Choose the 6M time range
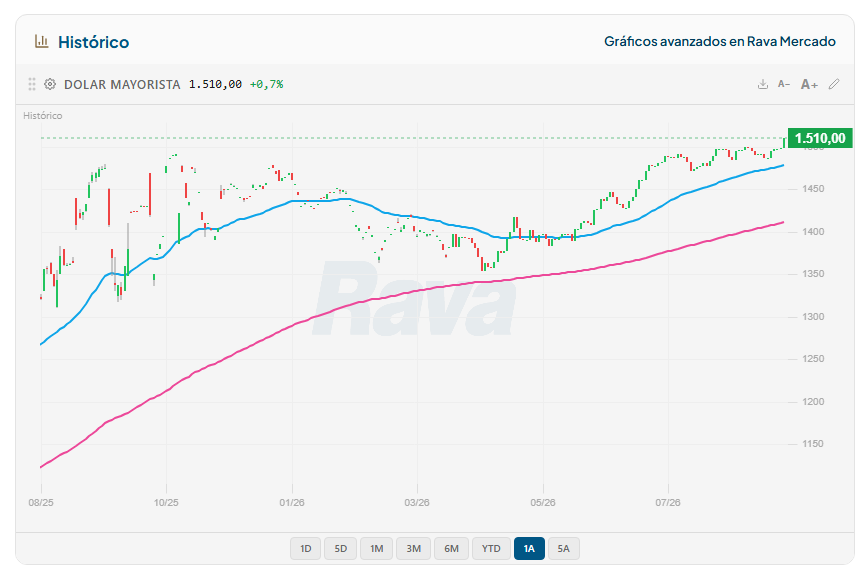Viewport: 868px width, 584px height. (x=452, y=549)
